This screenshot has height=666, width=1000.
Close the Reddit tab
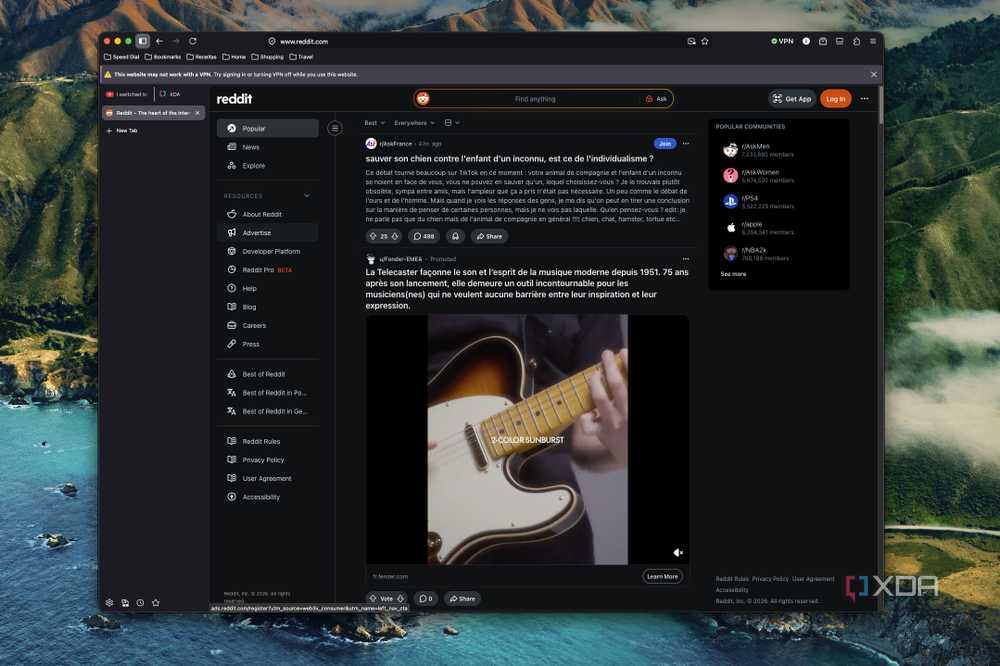pos(198,113)
